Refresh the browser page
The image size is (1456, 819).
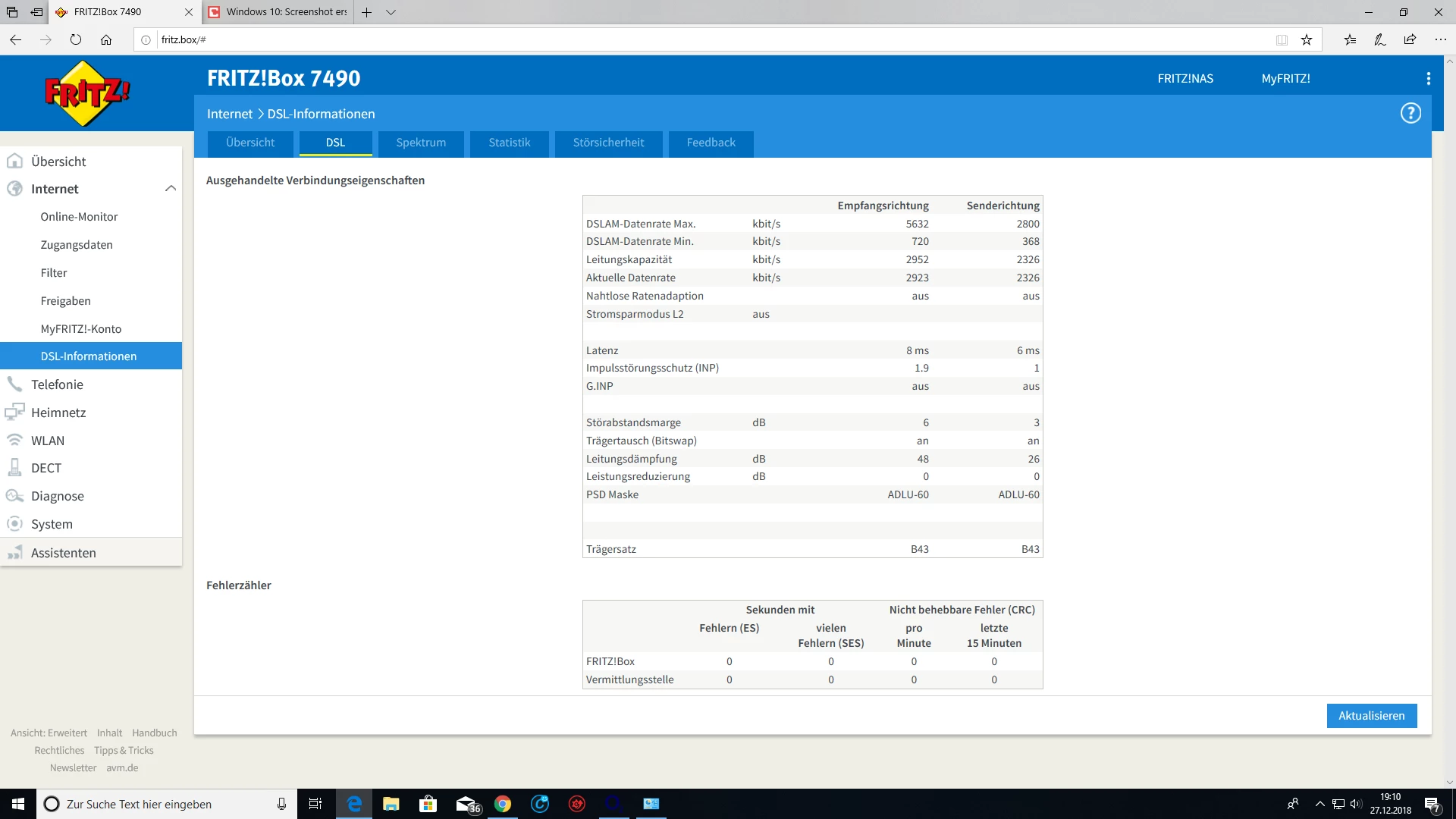tap(76, 40)
